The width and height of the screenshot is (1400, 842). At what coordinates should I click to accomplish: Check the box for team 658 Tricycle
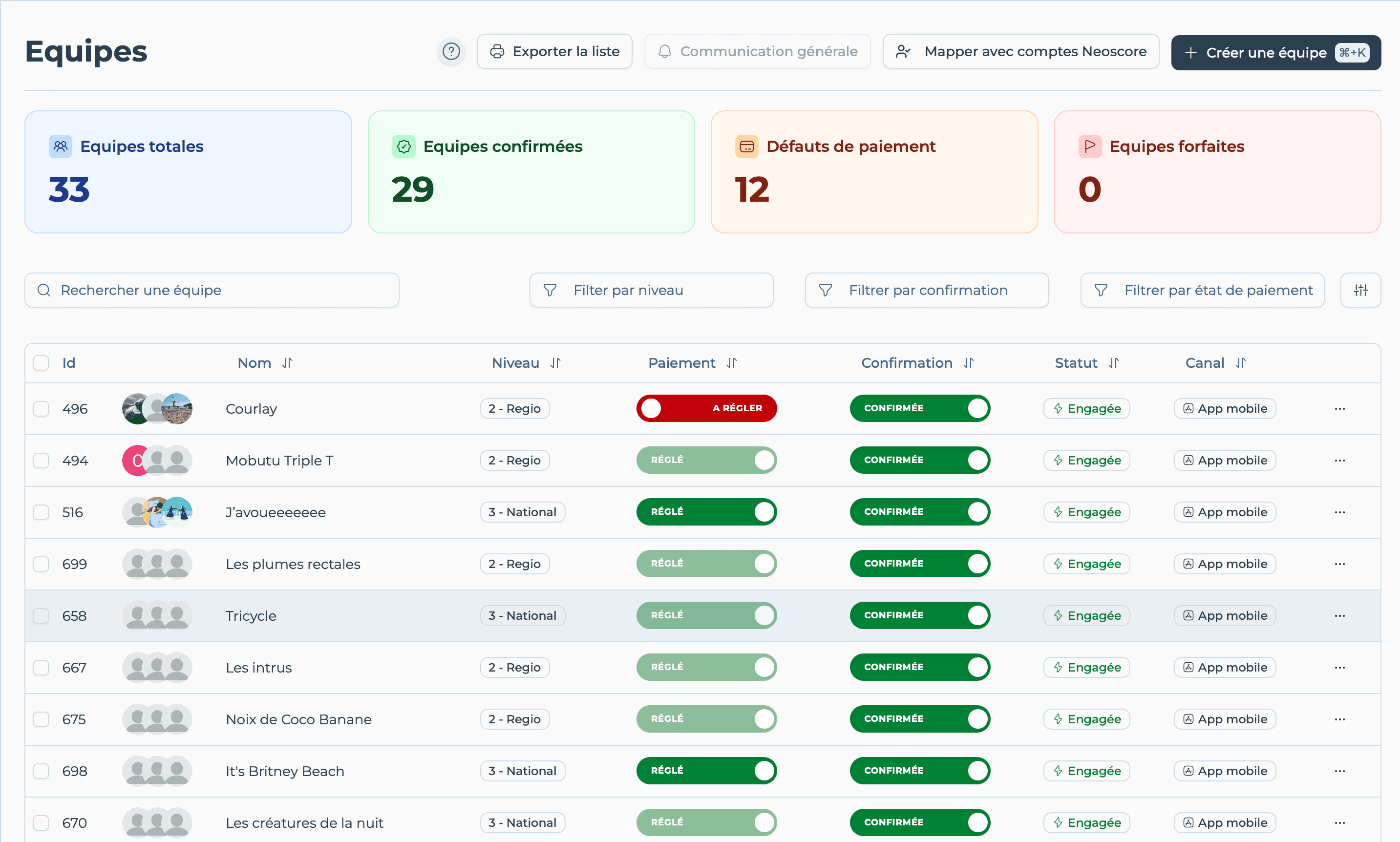[x=41, y=615]
